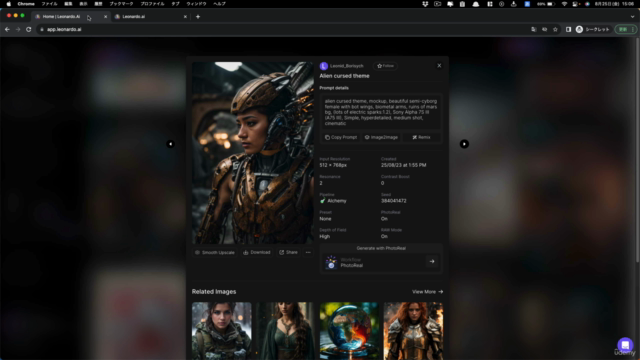Screen dimensions: 640x360
Task: Click the Alchemy pipeline label
Action: [337, 201]
